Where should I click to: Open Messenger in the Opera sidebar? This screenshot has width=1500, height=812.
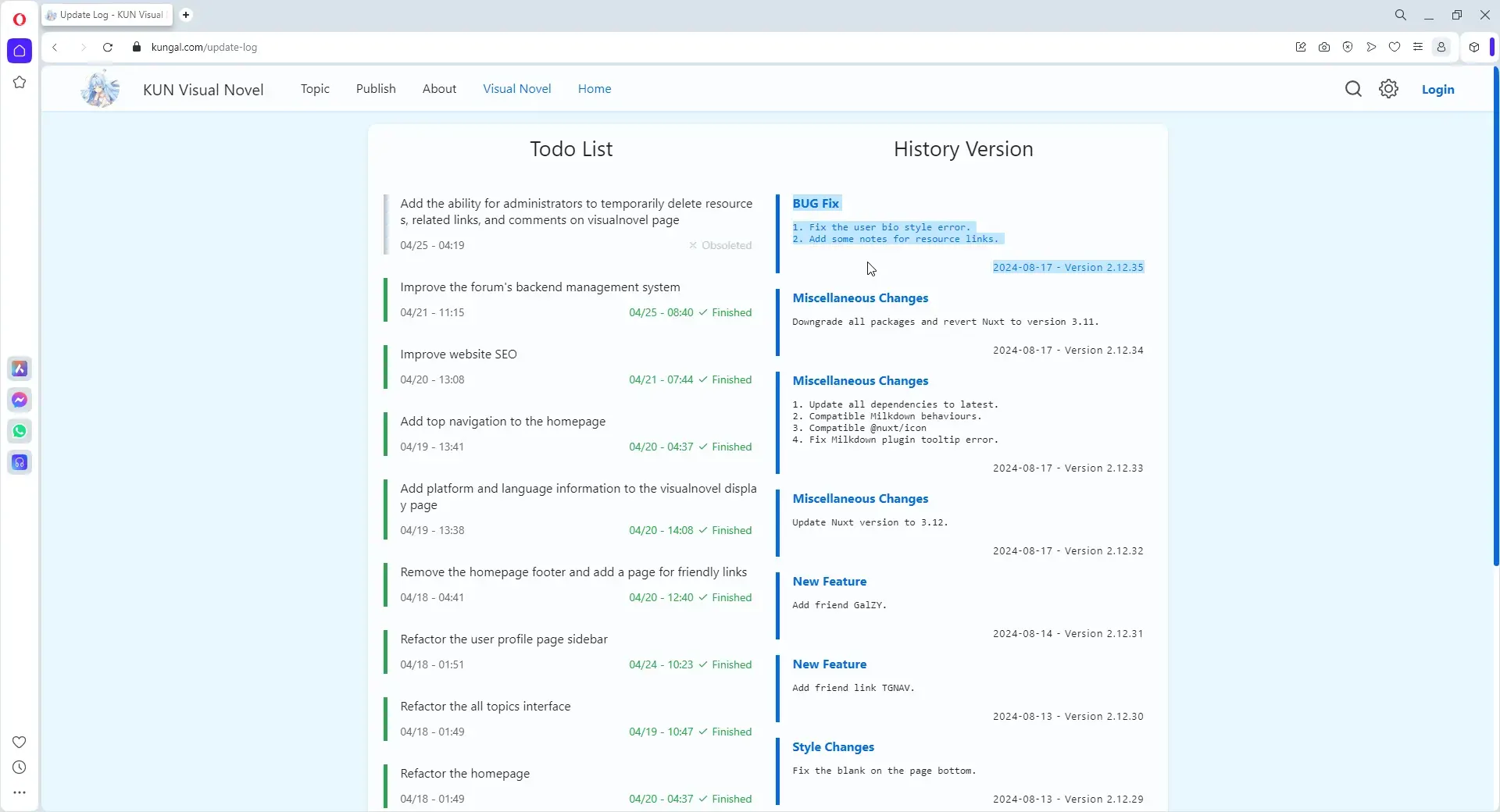(x=20, y=400)
